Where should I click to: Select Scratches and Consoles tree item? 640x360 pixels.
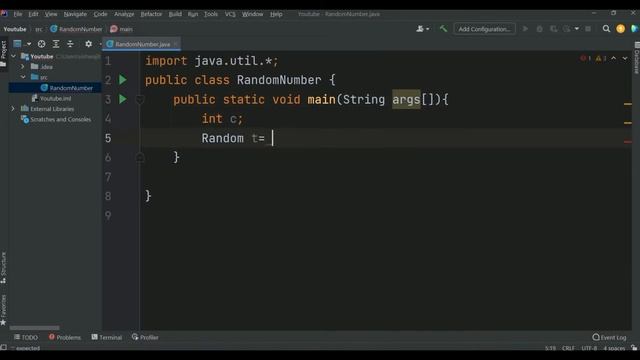click(x=56, y=119)
